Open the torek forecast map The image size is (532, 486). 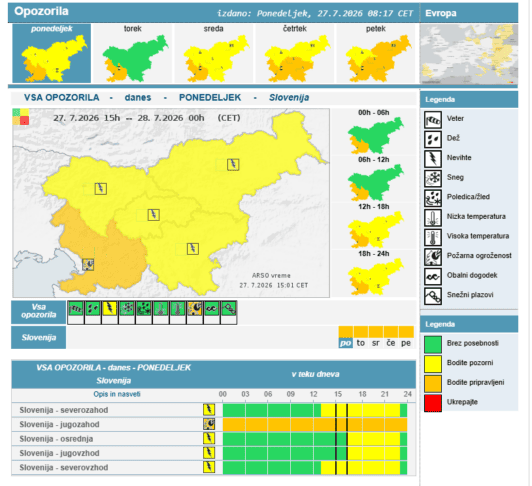[133, 53]
